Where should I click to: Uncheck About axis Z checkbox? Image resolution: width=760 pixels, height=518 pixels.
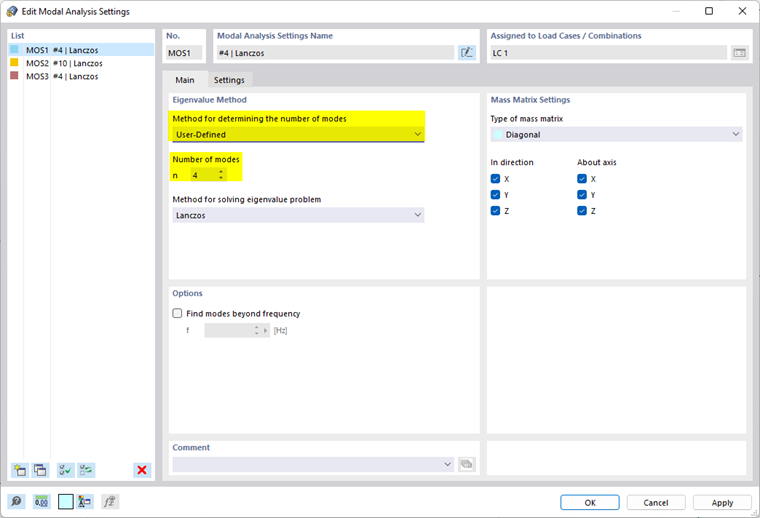tap(582, 211)
